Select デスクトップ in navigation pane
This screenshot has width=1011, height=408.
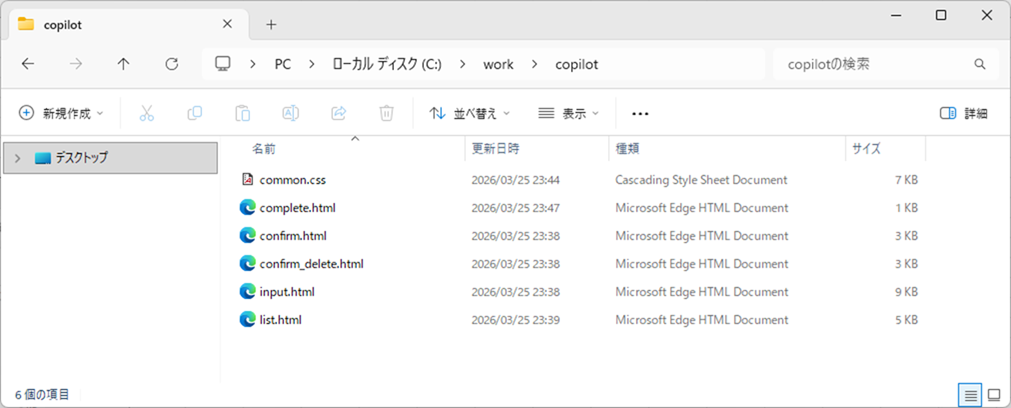(x=110, y=158)
